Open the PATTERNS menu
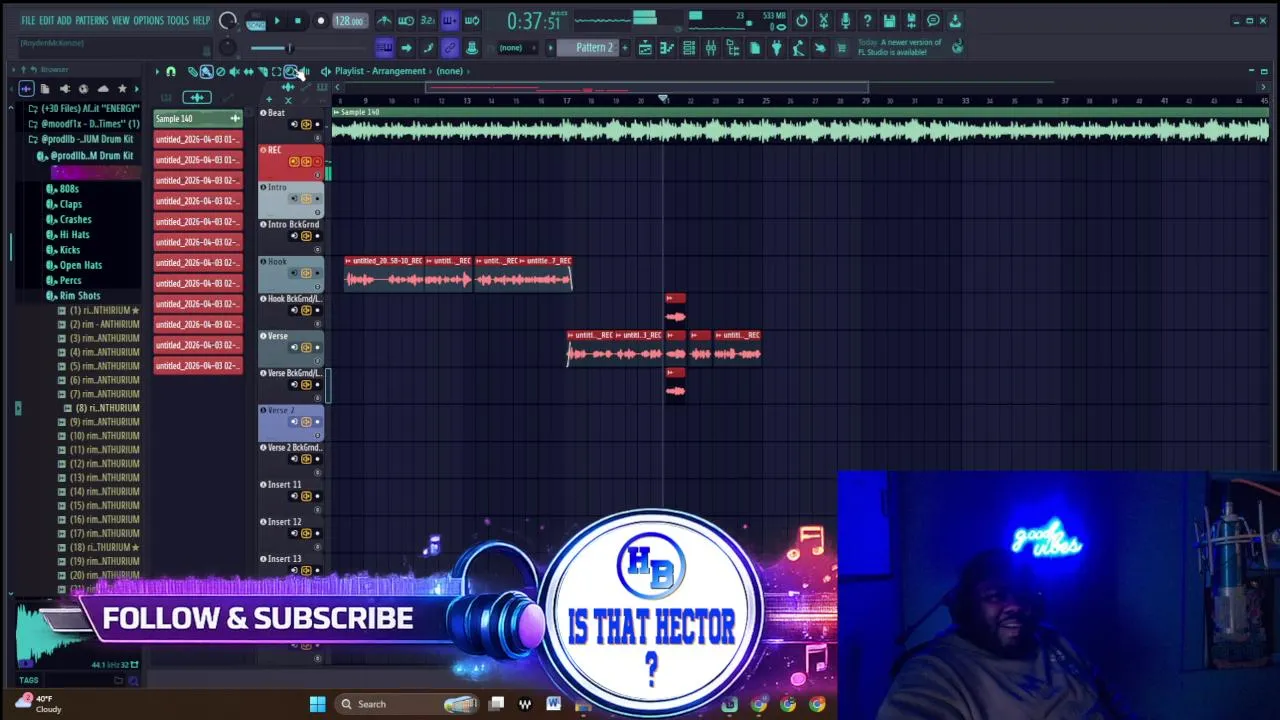Viewport: 1280px width, 720px height. 91,20
